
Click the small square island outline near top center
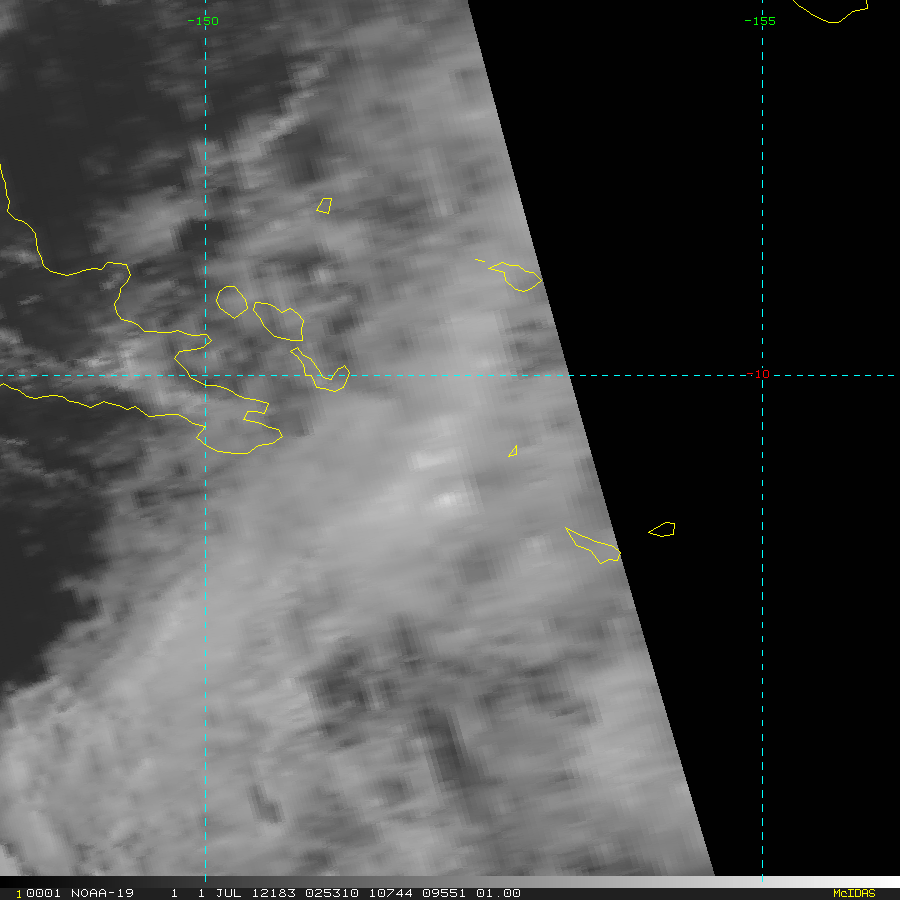324,205
